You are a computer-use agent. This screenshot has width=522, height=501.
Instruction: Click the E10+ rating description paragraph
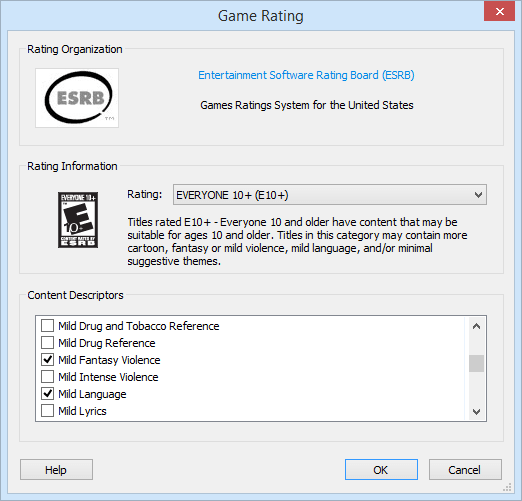pyautogui.click(x=297, y=242)
